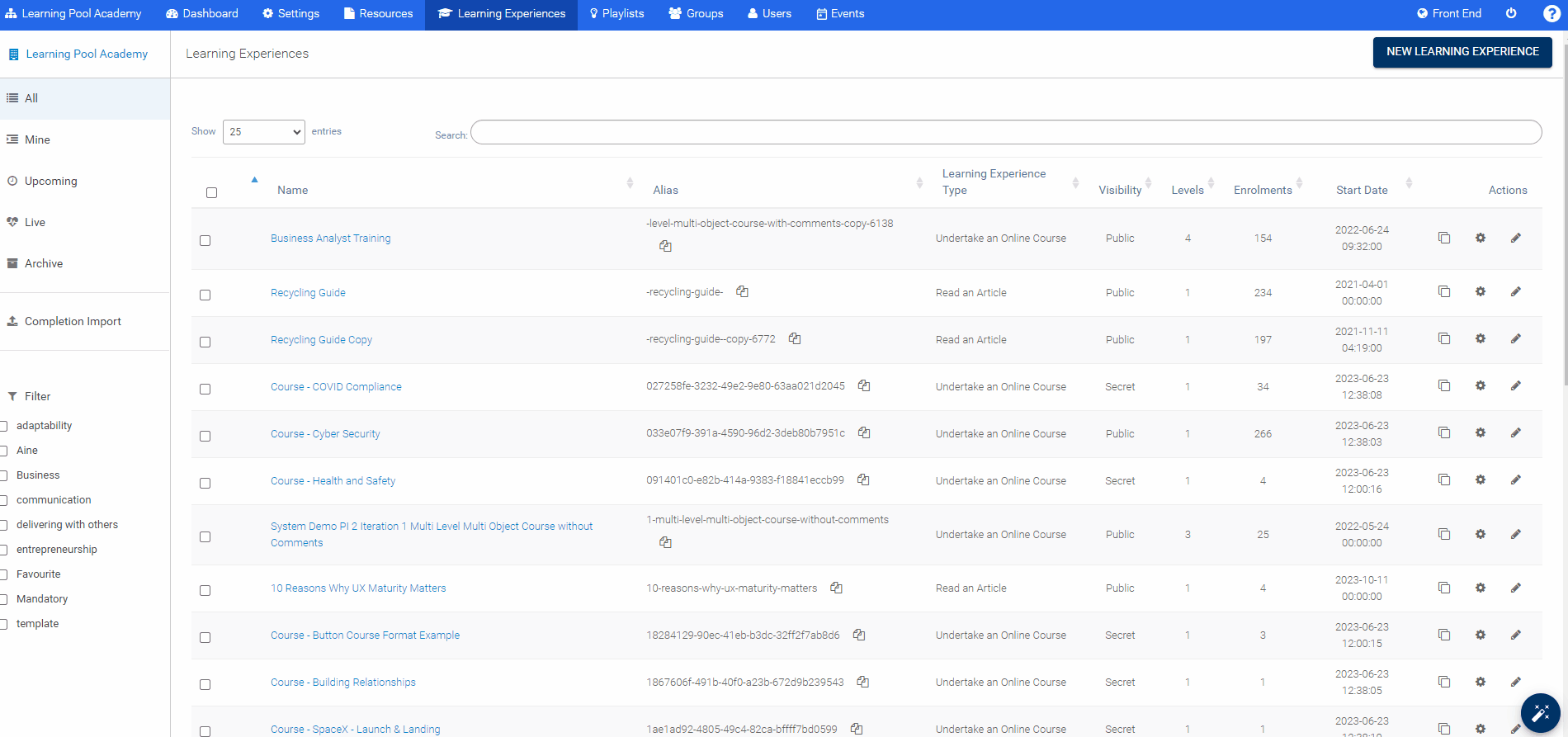This screenshot has width=1568, height=737.
Task: Open the Course - Health and Safety link
Action: coord(333,481)
